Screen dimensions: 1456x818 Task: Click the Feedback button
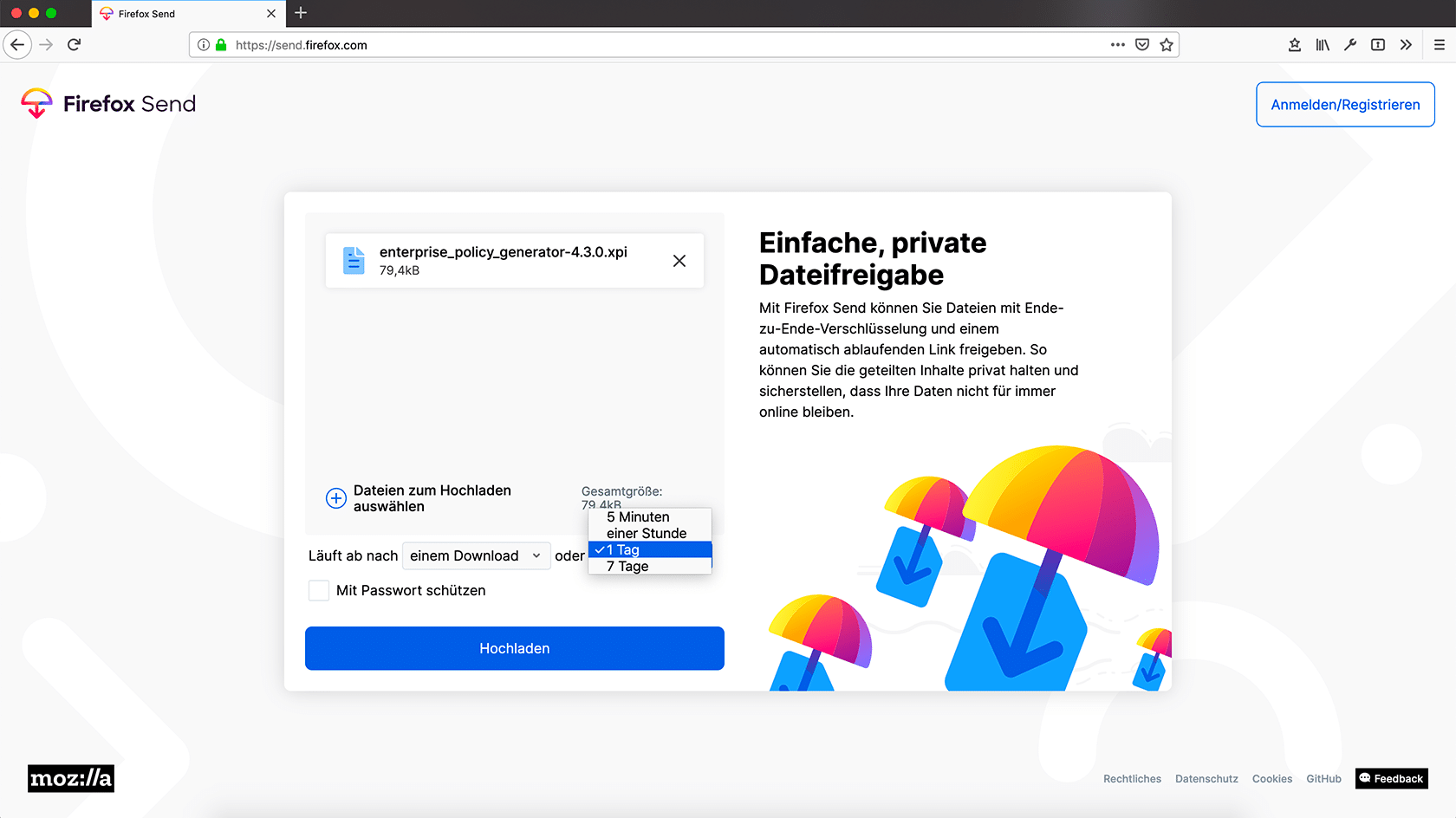1392,778
